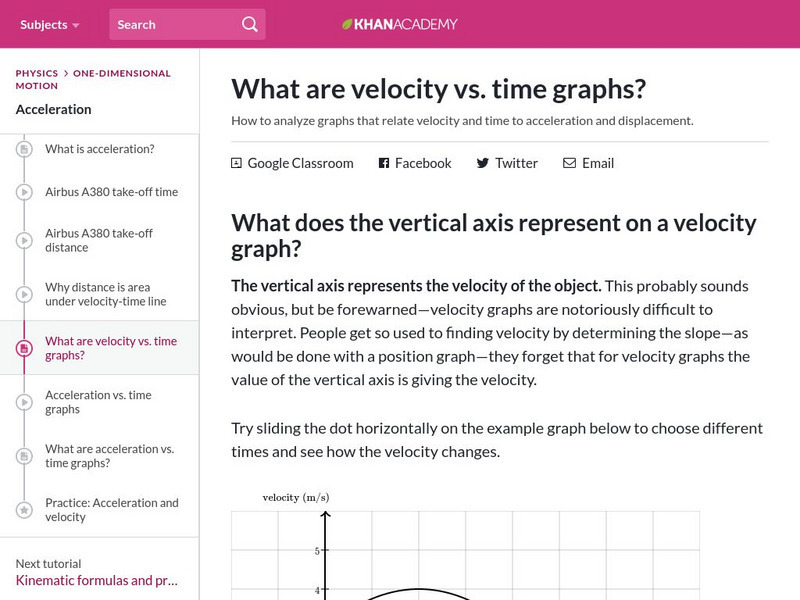Select What are acceleration vs. time graphs?
This screenshot has height=600, width=800.
[x=108, y=456]
